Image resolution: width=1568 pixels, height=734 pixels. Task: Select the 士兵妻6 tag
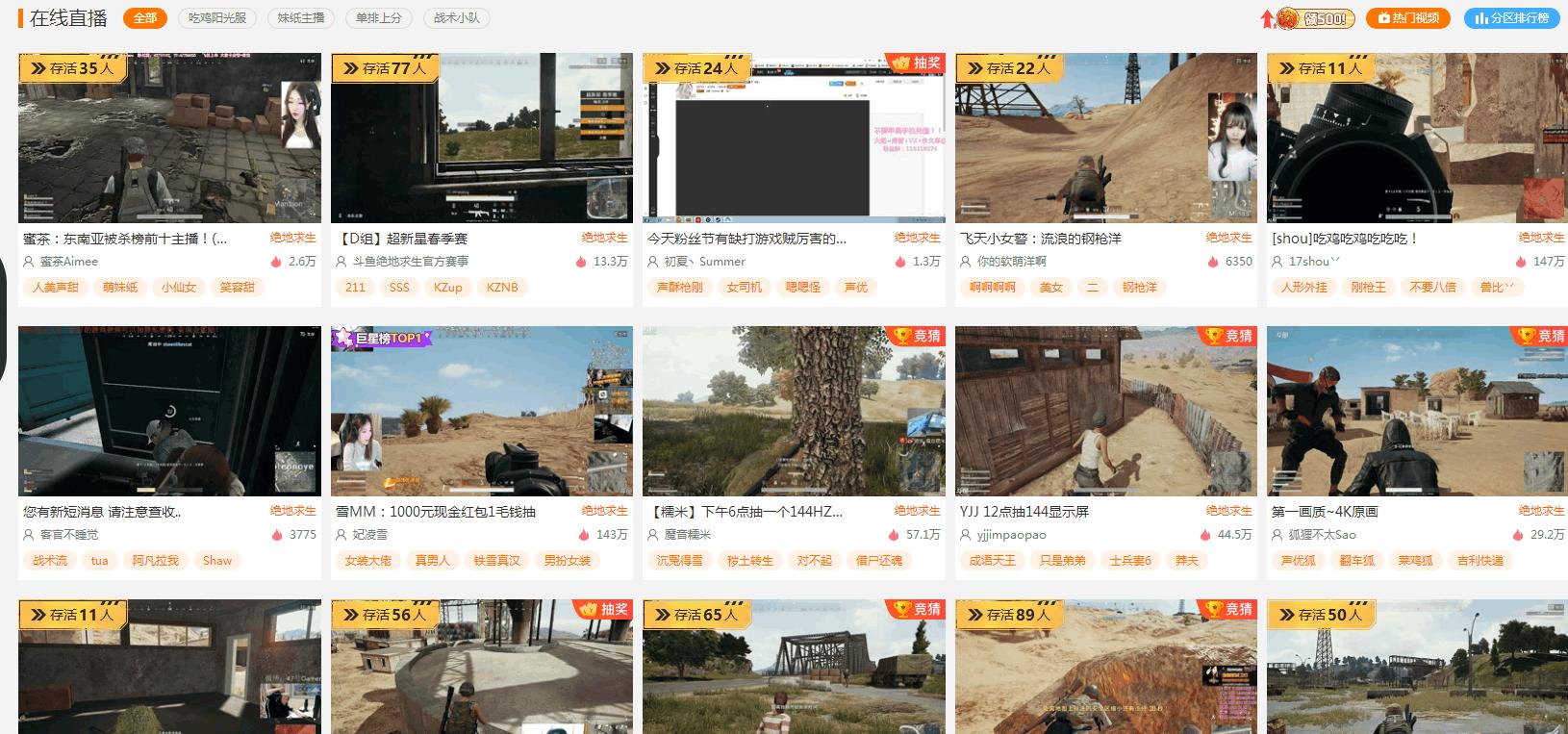[x=1130, y=561]
